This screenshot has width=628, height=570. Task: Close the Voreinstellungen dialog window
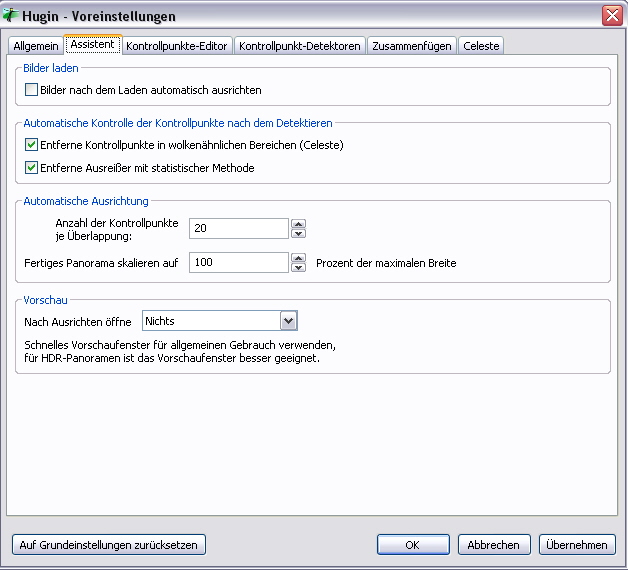[611, 16]
